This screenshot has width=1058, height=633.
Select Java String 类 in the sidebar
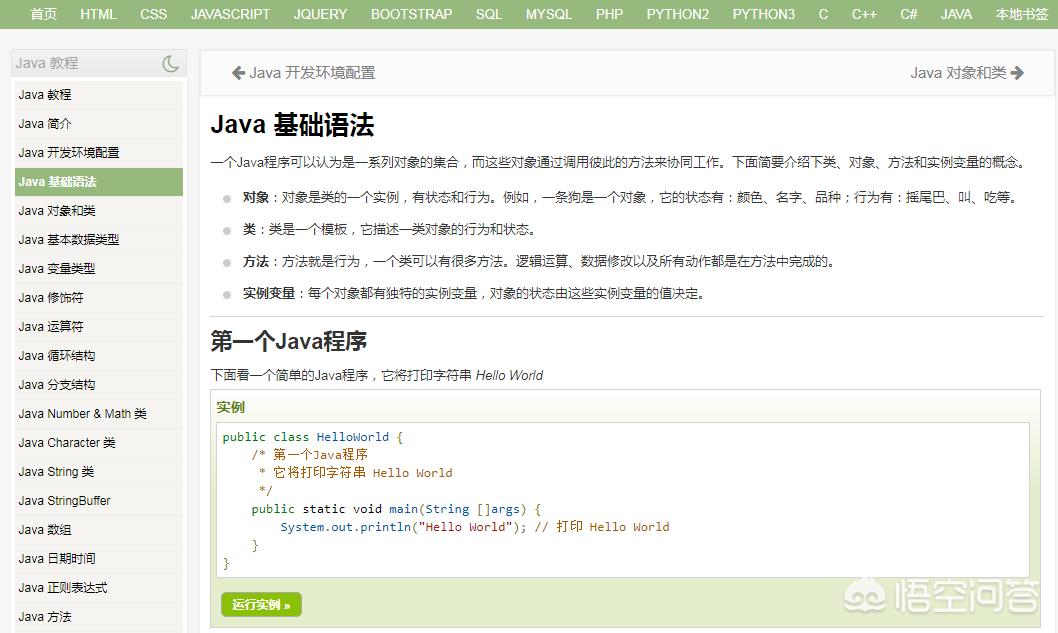(99, 472)
